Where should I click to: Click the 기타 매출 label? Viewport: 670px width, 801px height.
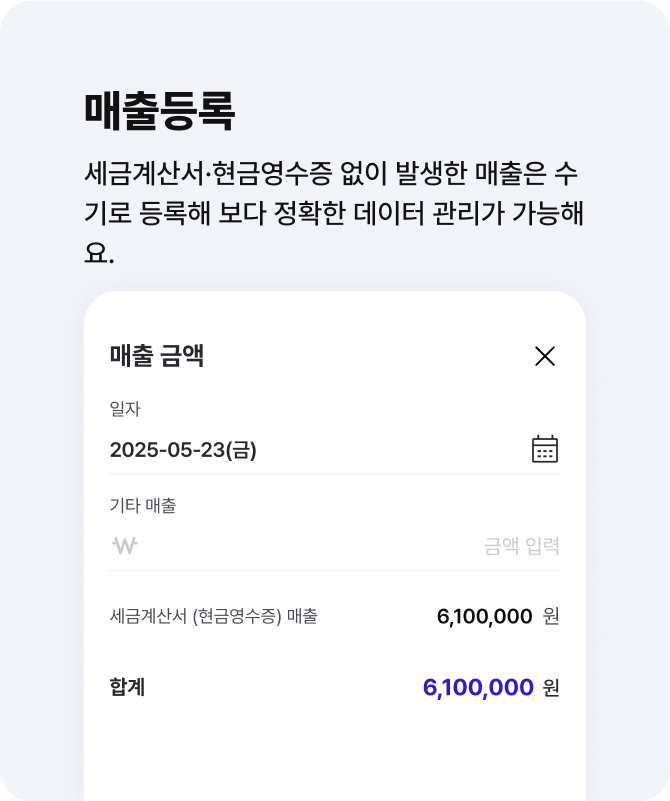[x=142, y=506]
